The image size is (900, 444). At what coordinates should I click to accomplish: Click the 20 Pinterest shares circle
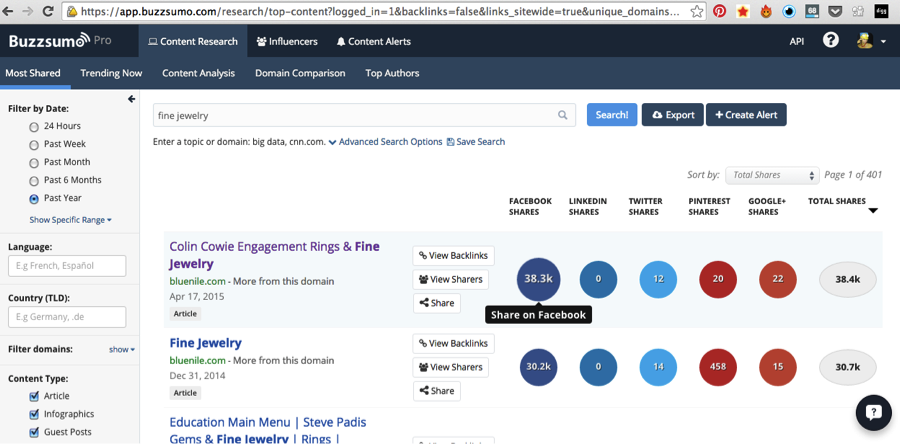click(x=718, y=279)
